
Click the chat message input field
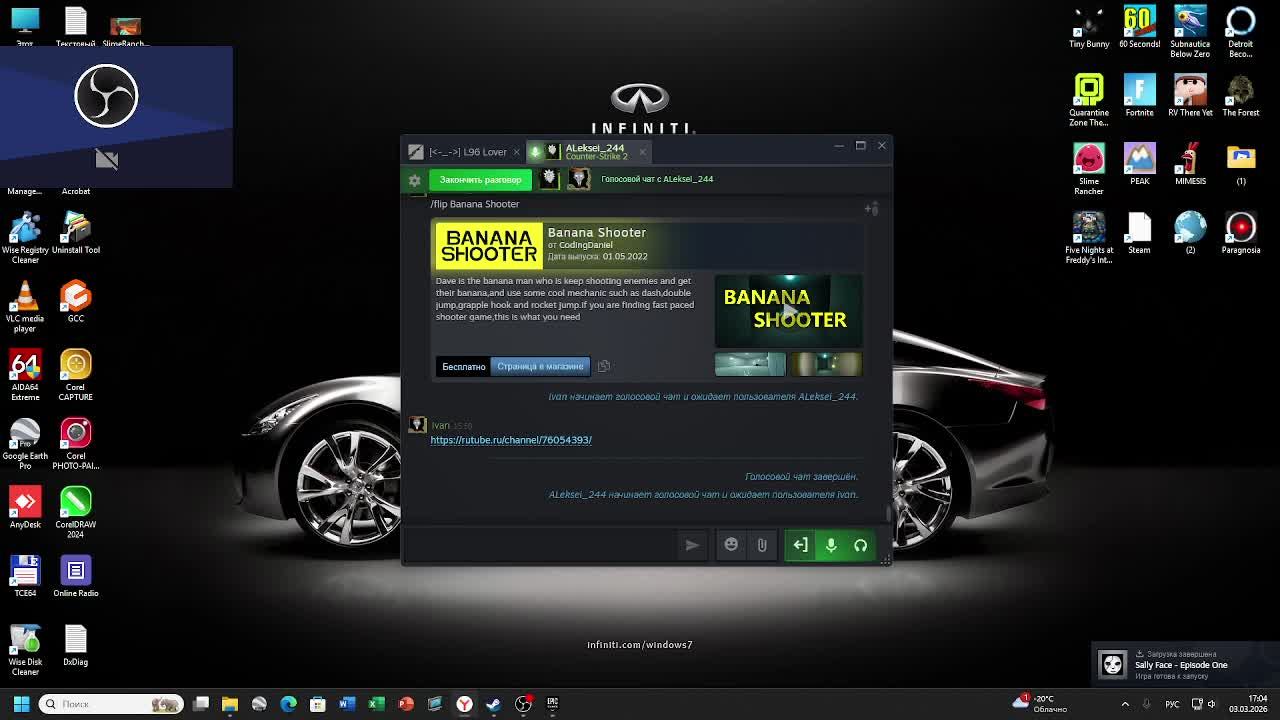(540, 545)
